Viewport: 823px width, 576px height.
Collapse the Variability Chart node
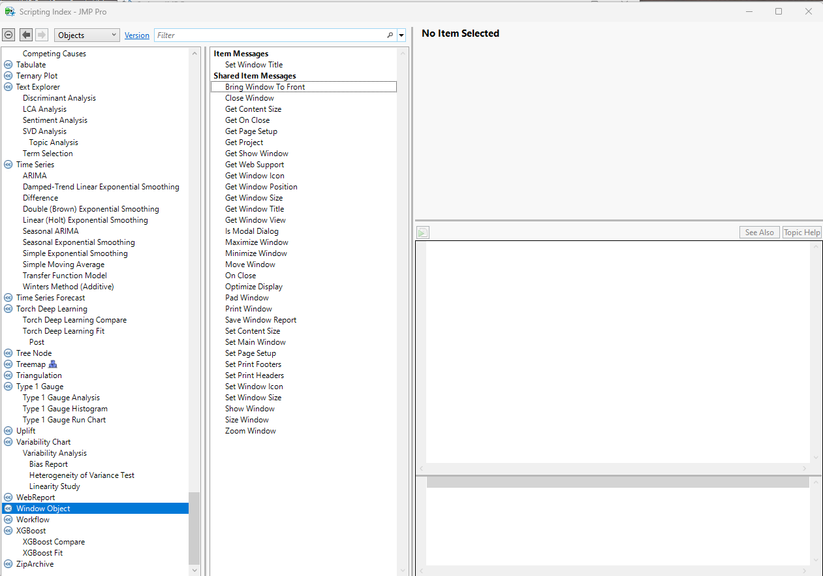click(x=8, y=442)
